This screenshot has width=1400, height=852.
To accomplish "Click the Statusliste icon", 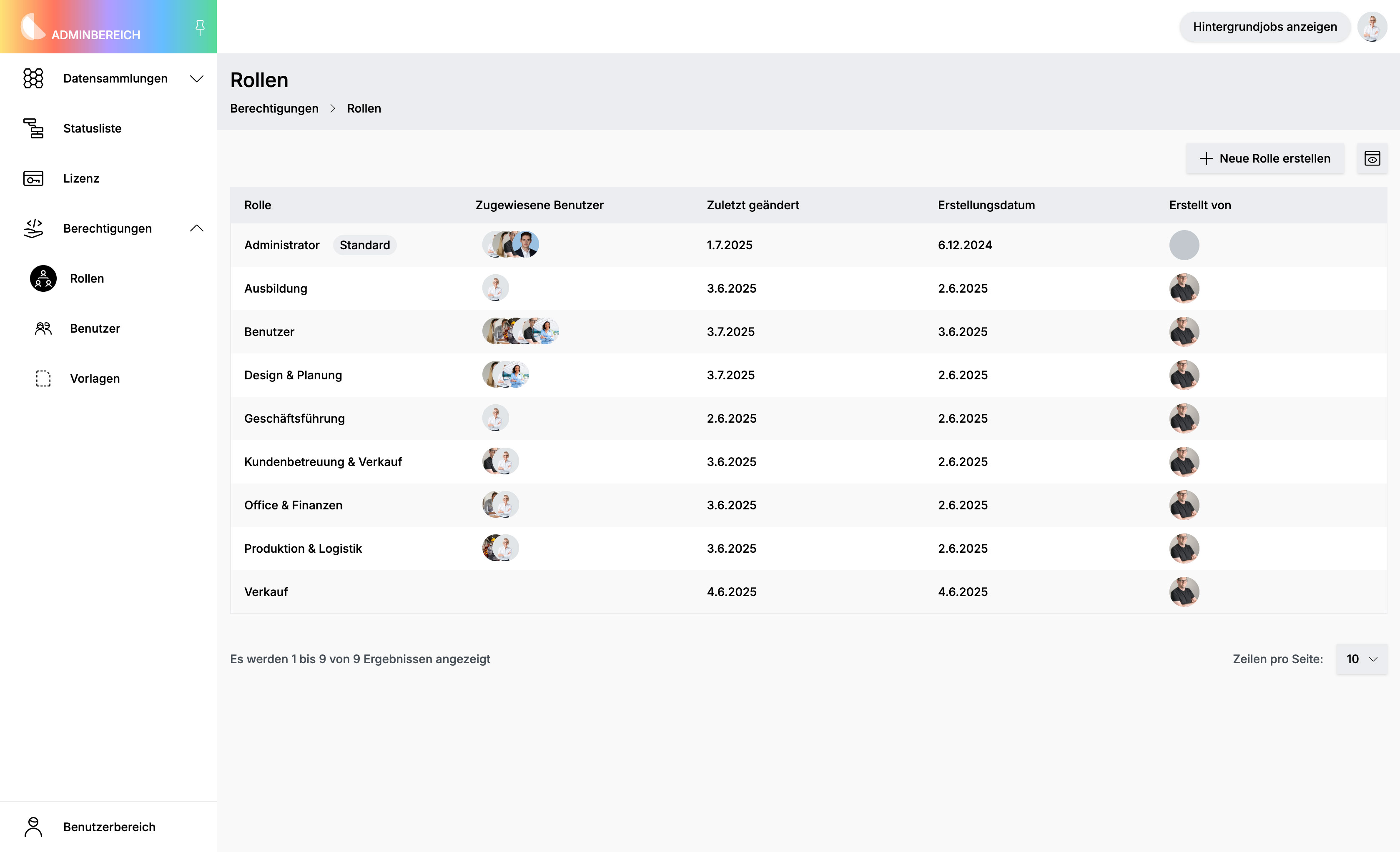I will pyautogui.click(x=33, y=128).
